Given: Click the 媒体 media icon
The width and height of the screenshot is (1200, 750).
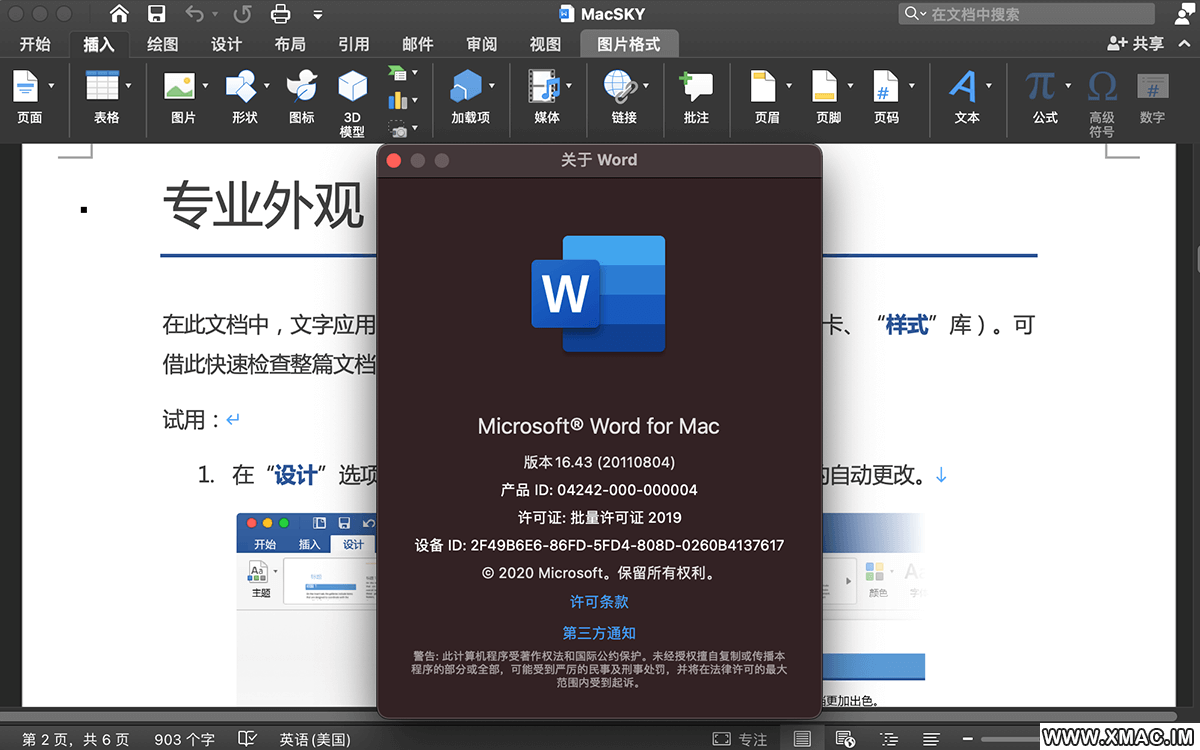Looking at the screenshot, I should [x=544, y=87].
